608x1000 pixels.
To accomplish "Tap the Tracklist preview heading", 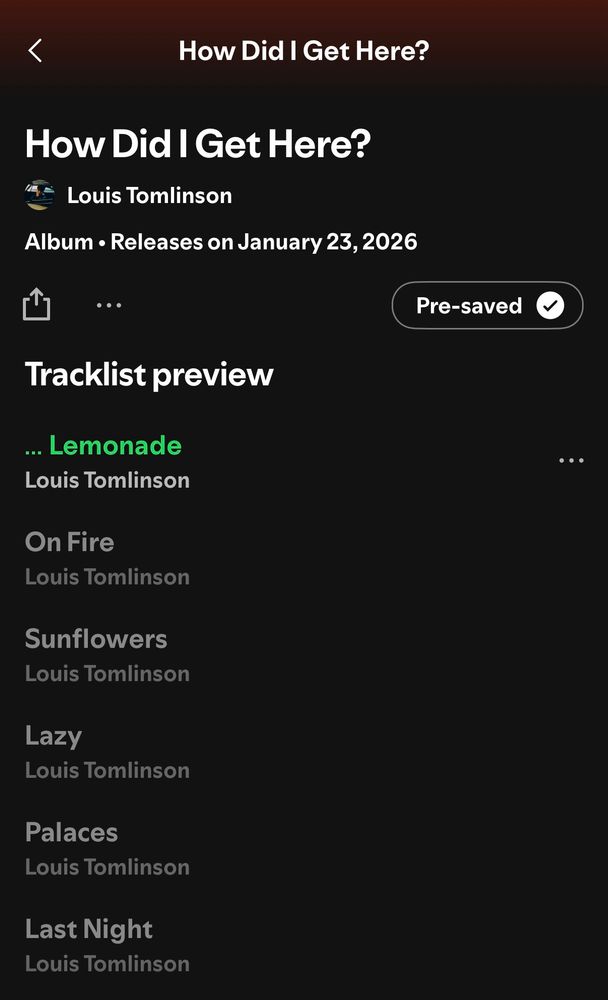I will pos(149,374).
